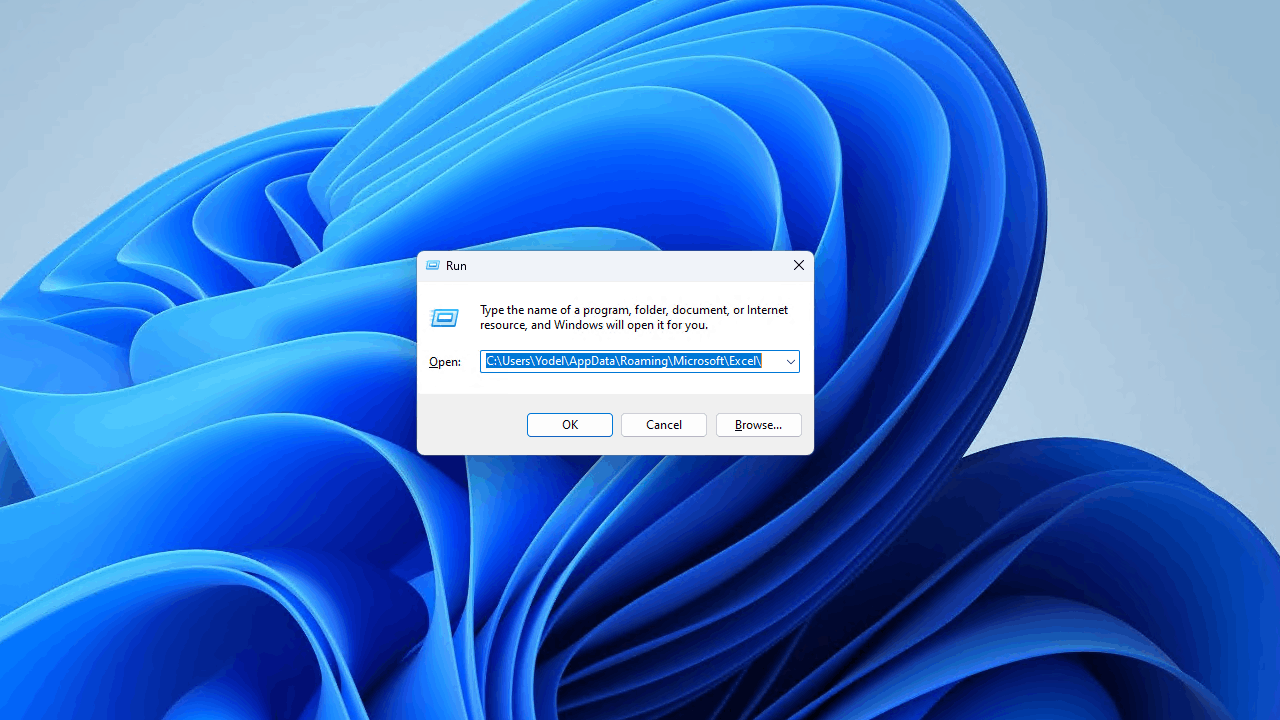Close the Run dialog with X
1280x720 pixels.
pyautogui.click(x=798, y=265)
